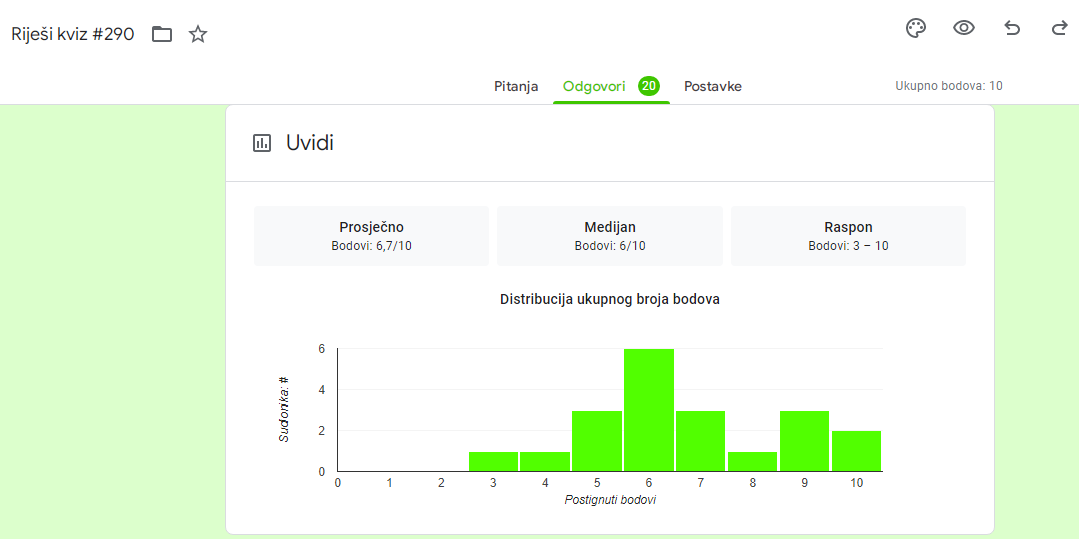Click the Postignuti bodovi axis label
The image size is (1079, 539).
click(610, 500)
